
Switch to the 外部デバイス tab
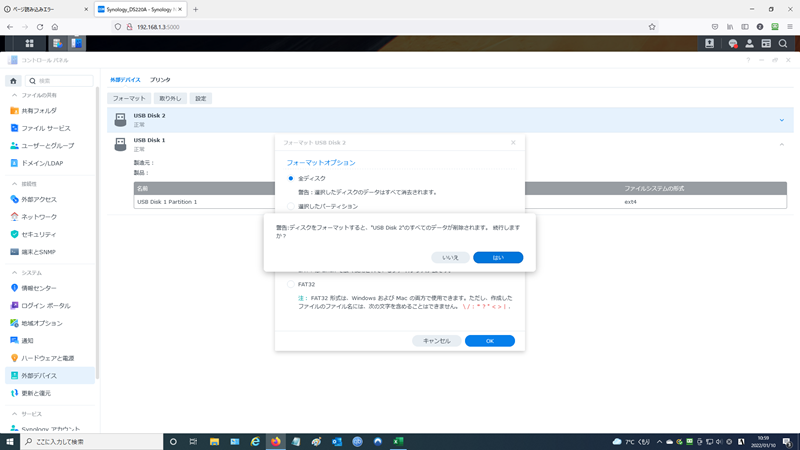(125, 80)
